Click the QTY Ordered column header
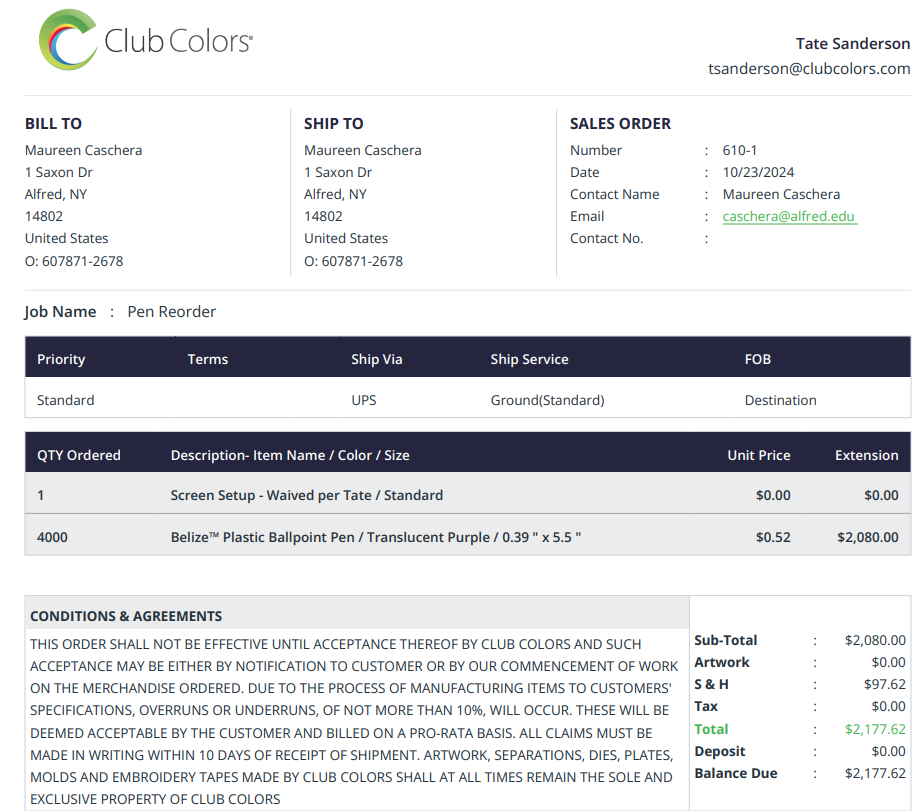Image resolution: width=915 pixels, height=811 pixels. (x=79, y=455)
